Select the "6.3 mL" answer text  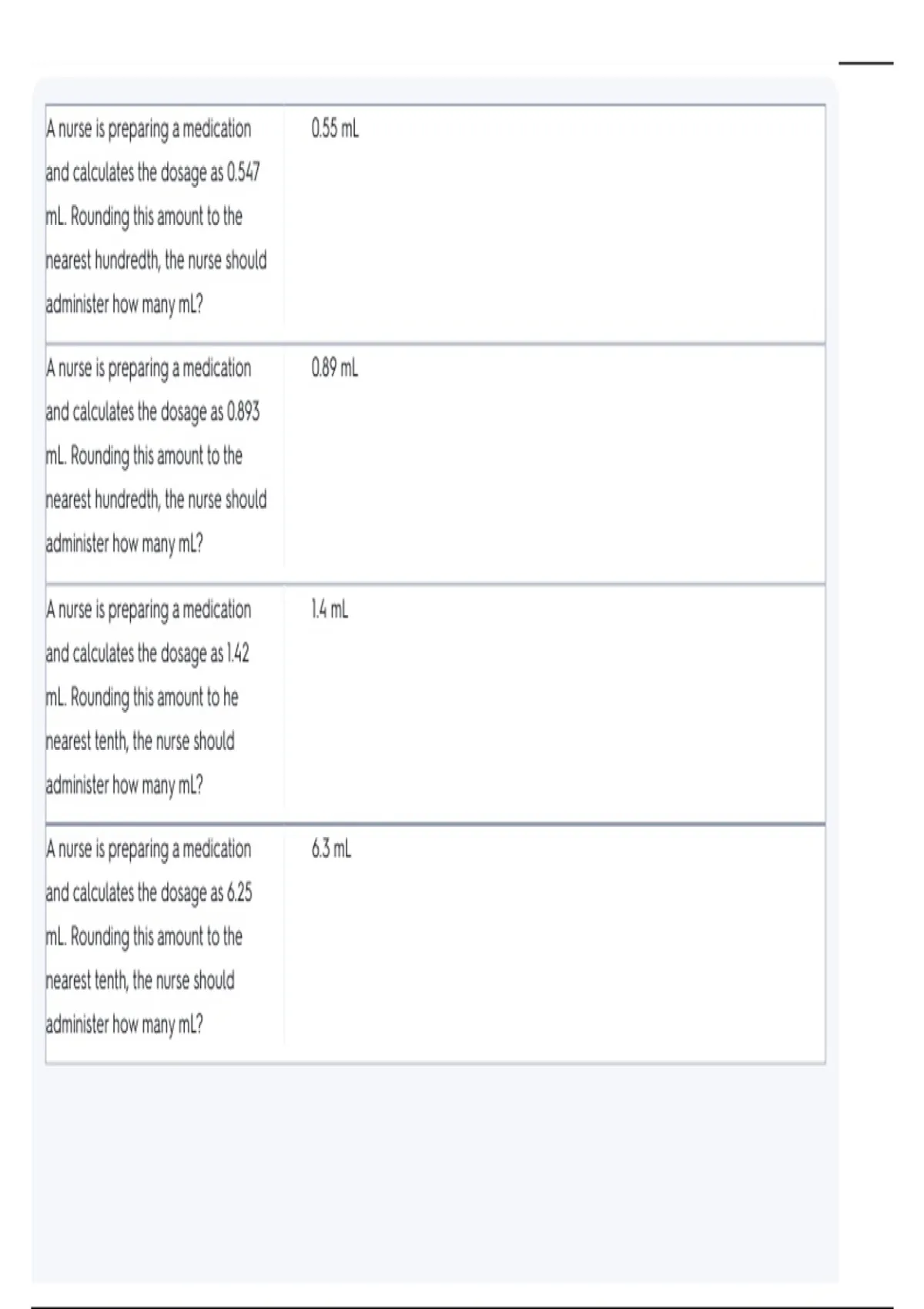(332, 849)
